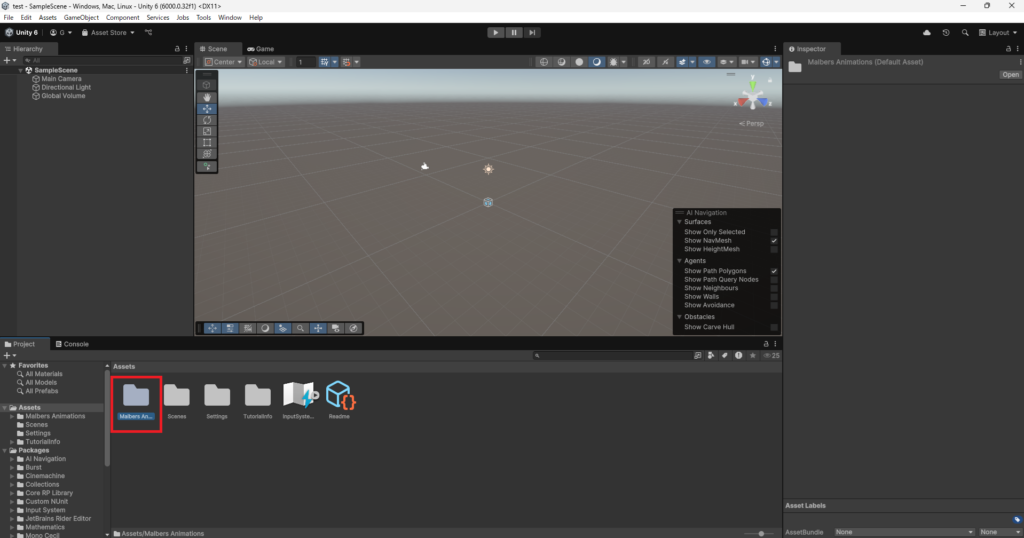The width and height of the screenshot is (1024, 538).
Task: Open the Assets menu
Action: pyautogui.click(x=48, y=18)
